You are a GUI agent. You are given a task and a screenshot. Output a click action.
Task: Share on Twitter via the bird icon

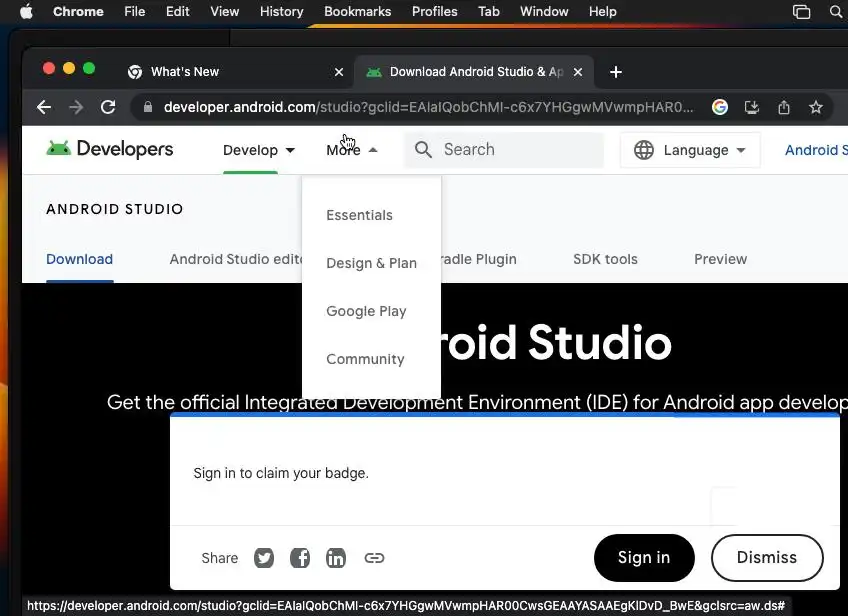coord(264,558)
